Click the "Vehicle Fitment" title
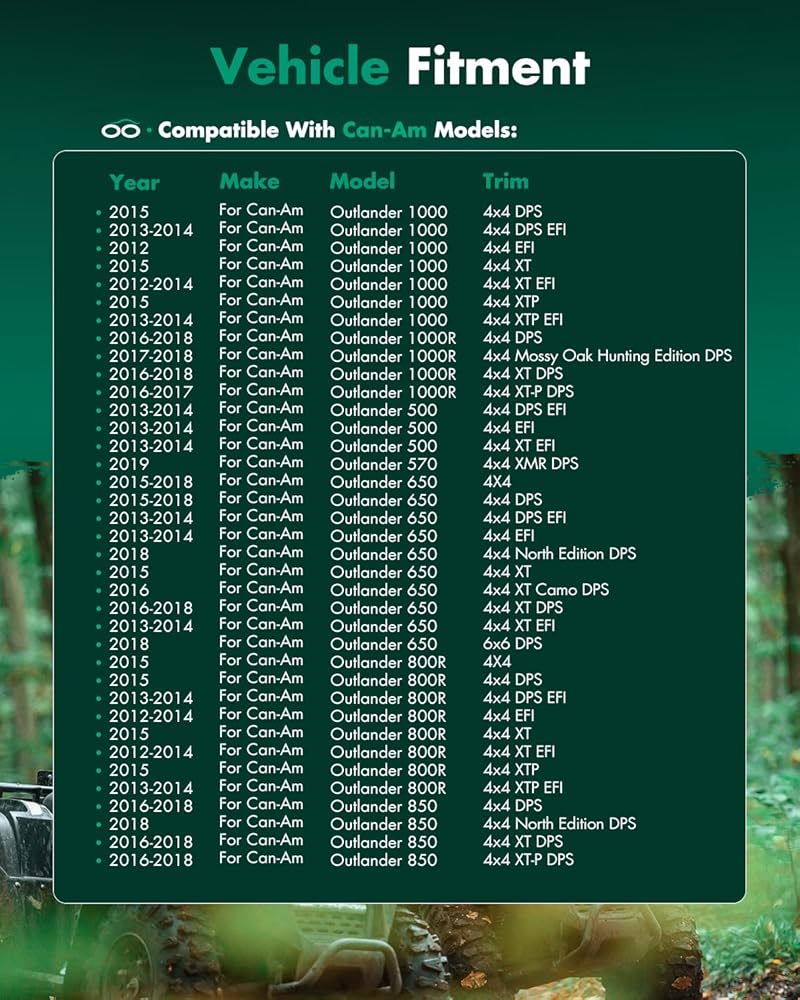Viewport: 800px width, 1000px height. point(400,66)
